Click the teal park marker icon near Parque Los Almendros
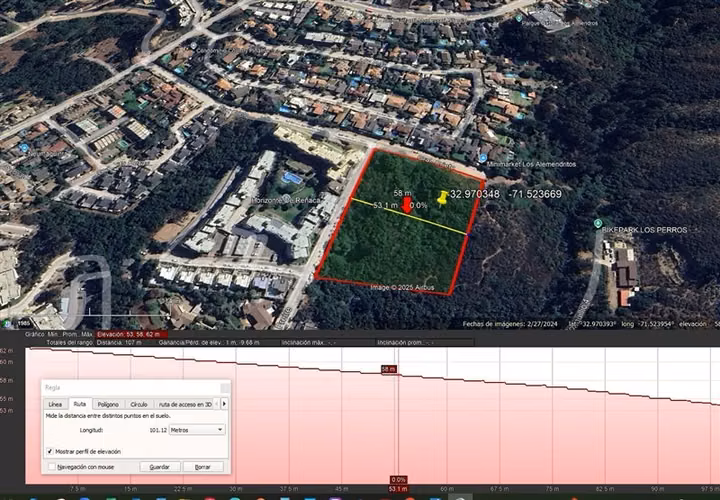The height and width of the screenshot is (500, 720). 518,18
